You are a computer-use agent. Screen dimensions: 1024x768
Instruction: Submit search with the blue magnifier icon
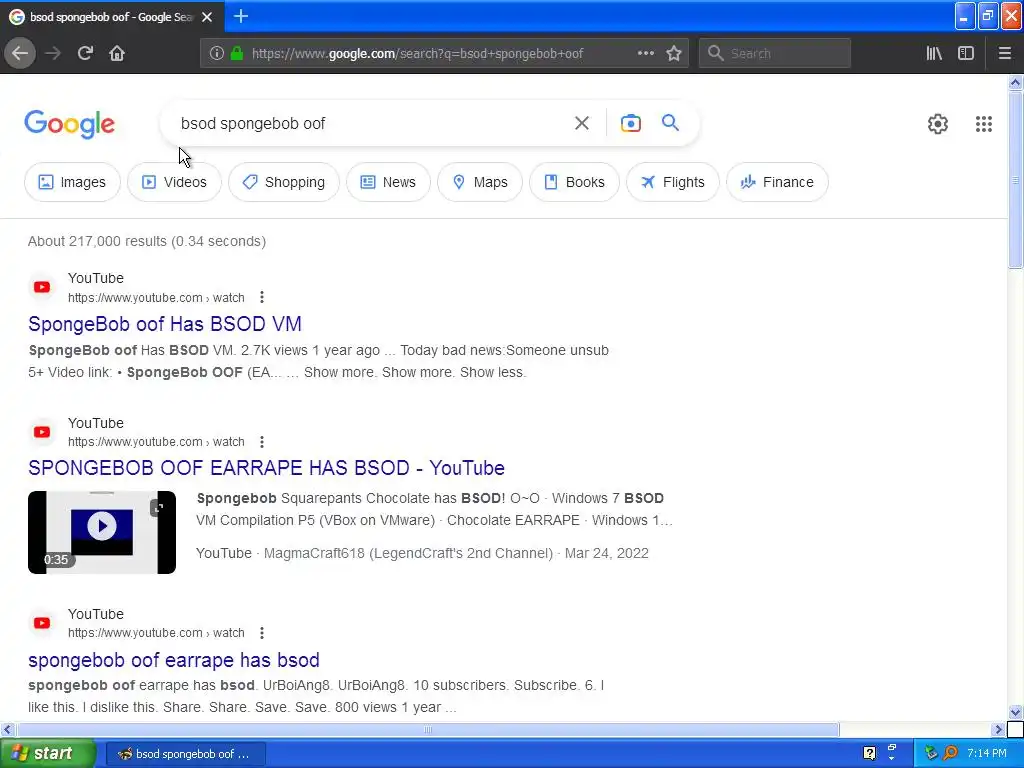(670, 123)
